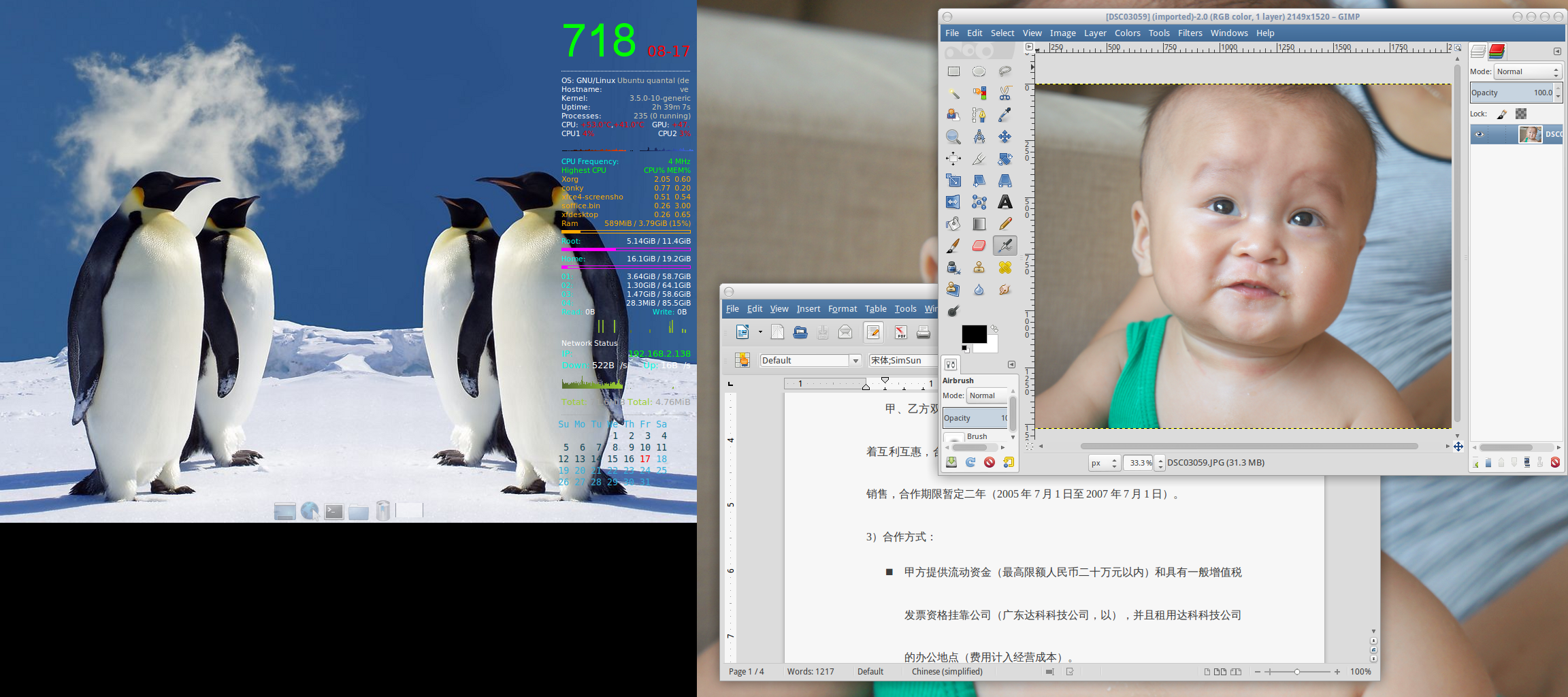Click foreground black color swatch
Viewport: 1568px width, 697px height.
point(974,334)
